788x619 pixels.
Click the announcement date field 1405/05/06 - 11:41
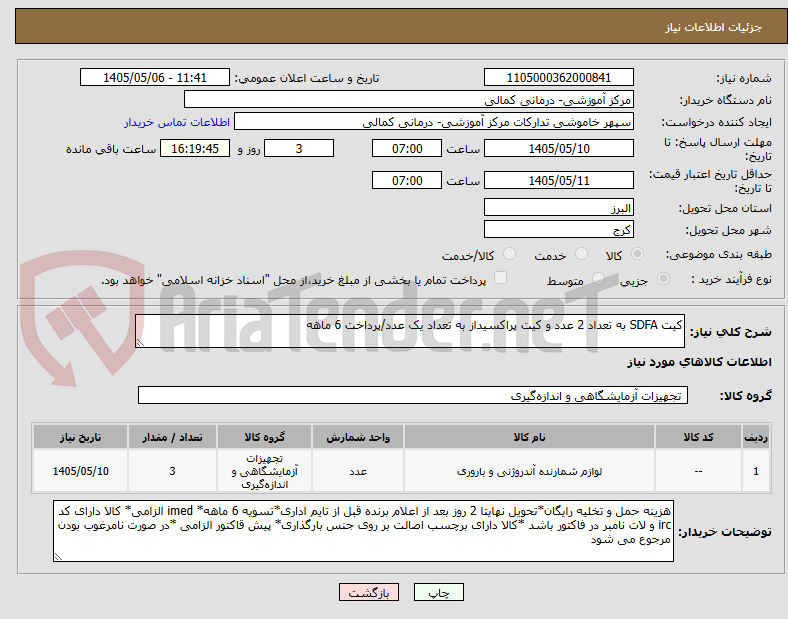tap(155, 77)
